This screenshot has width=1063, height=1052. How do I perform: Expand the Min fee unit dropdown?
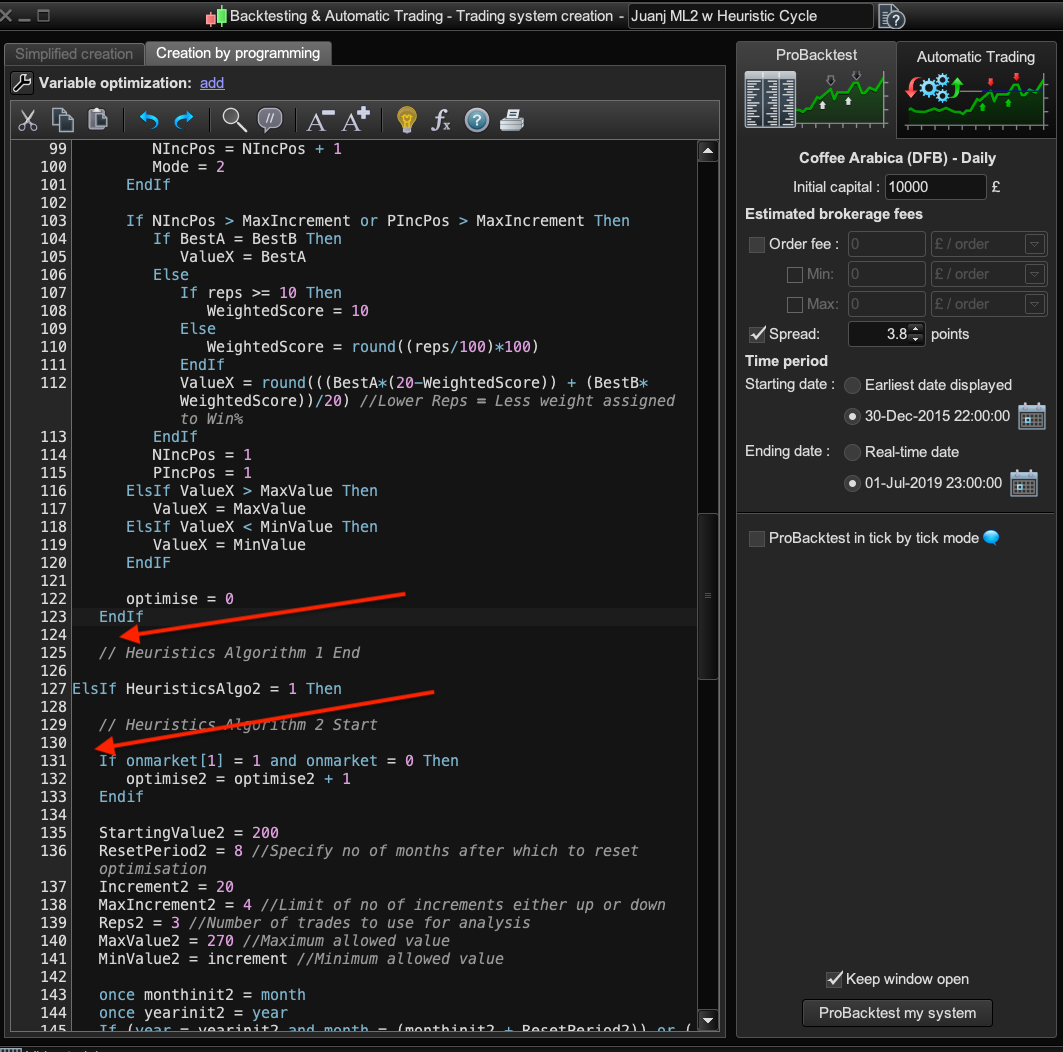click(x=1033, y=275)
